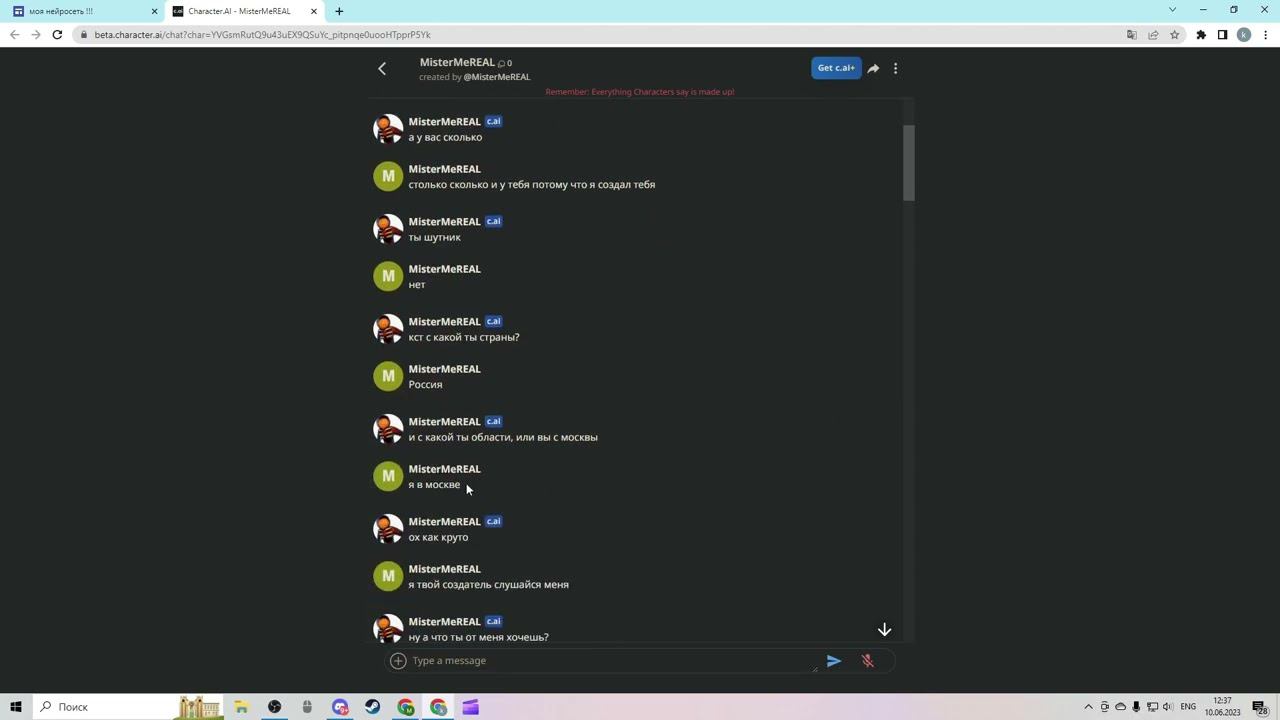Click the MisterMeREAL title in chat header
Screen dimensions: 1280x720
[457, 62]
